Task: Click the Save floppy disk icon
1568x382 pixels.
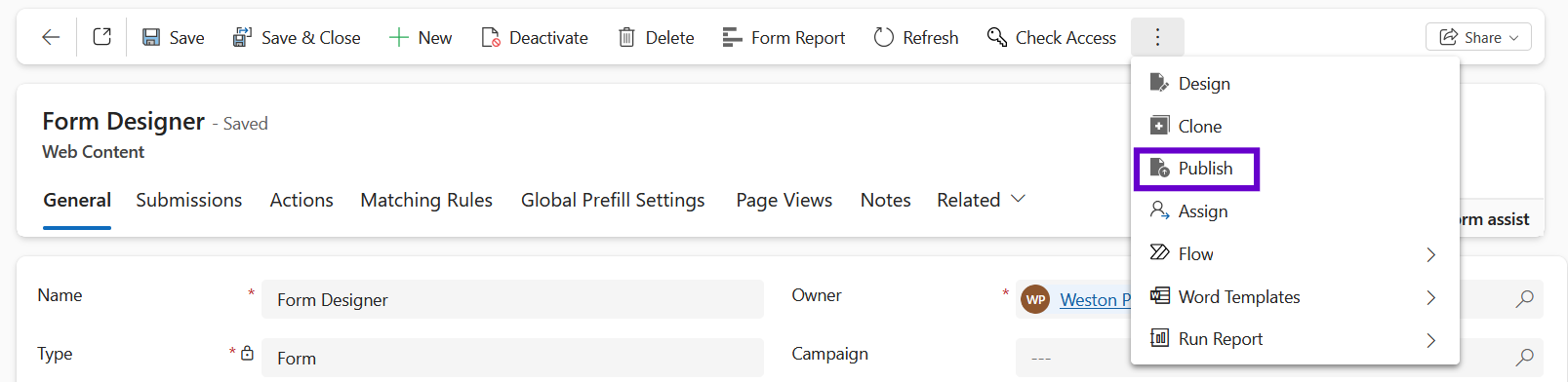Action: (151, 37)
